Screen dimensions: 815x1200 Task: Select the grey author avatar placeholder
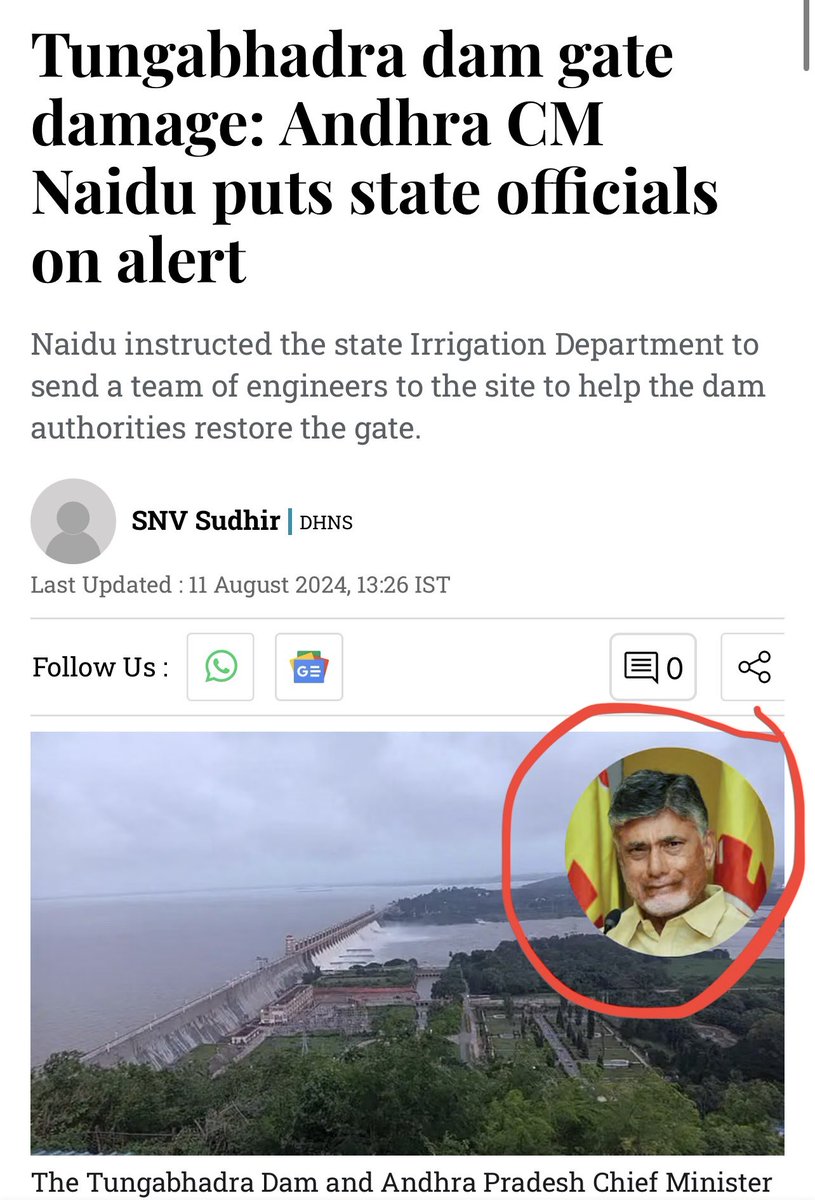73,521
